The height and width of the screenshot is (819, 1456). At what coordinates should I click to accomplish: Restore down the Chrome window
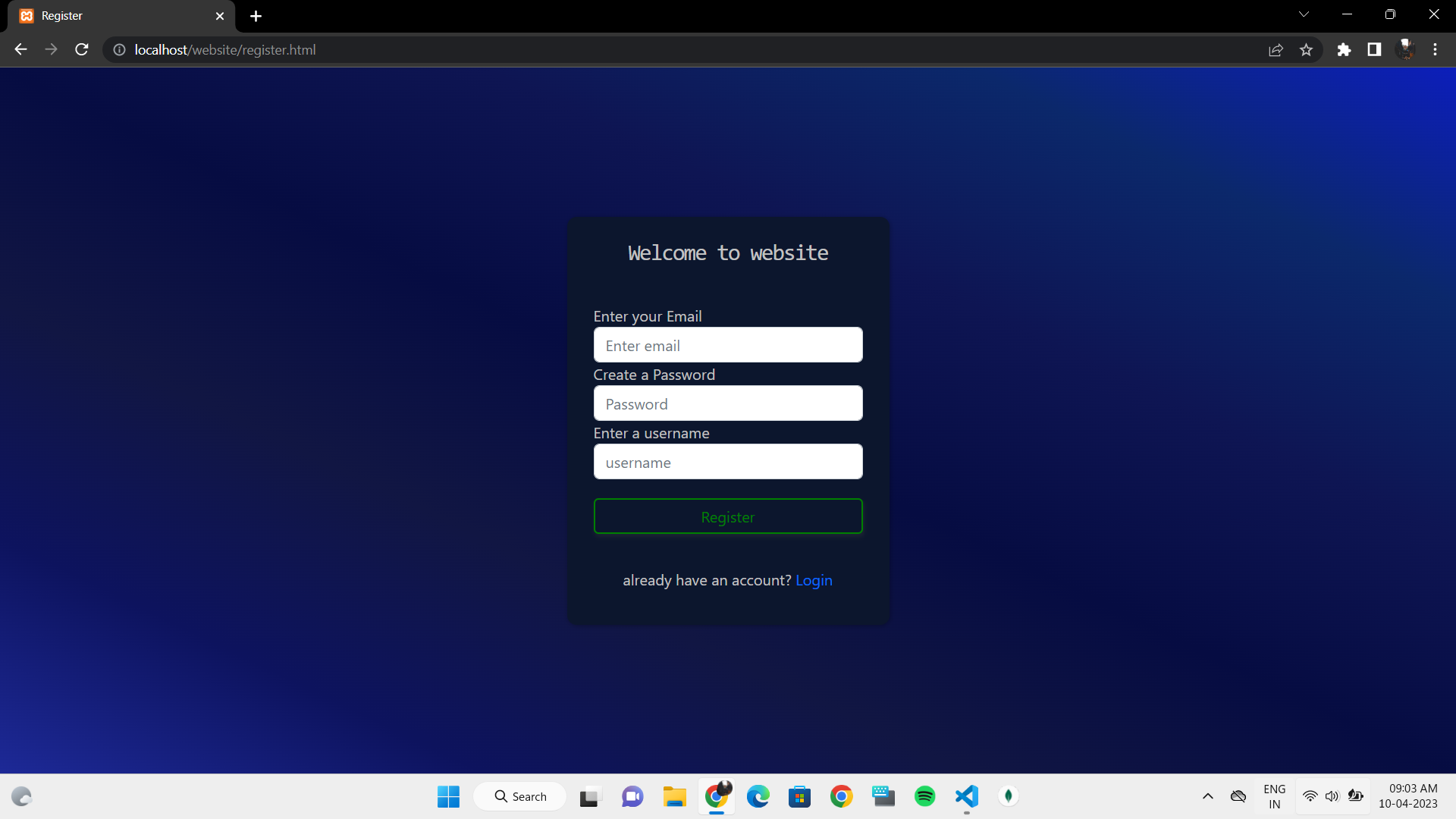pyautogui.click(x=1390, y=14)
